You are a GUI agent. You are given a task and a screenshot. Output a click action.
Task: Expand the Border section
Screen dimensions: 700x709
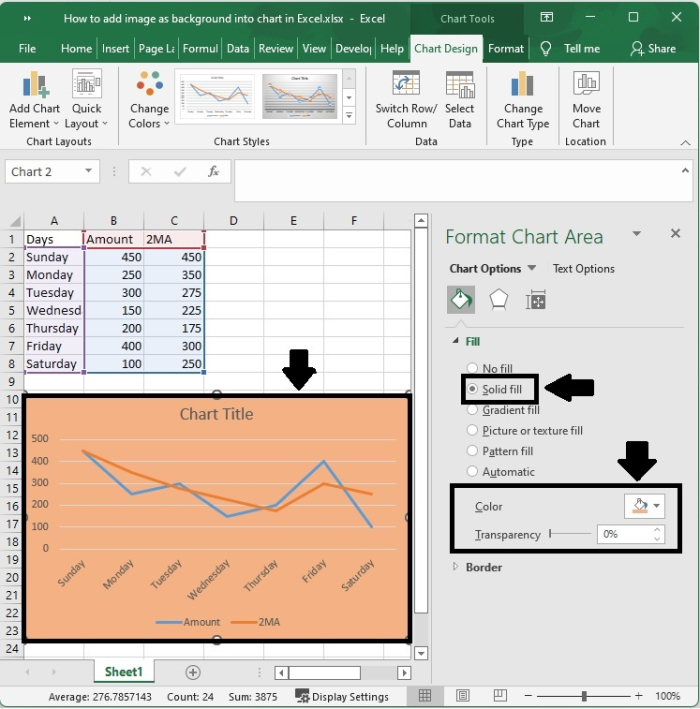(456, 567)
